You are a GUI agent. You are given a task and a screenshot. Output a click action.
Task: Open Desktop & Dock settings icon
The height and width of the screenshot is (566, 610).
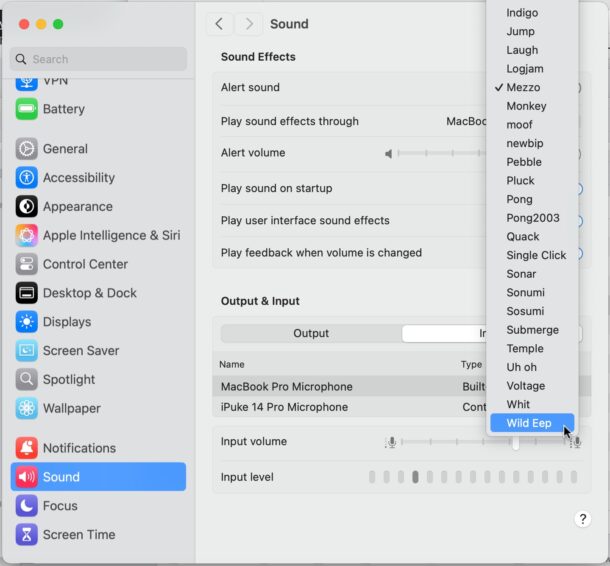coord(26,293)
